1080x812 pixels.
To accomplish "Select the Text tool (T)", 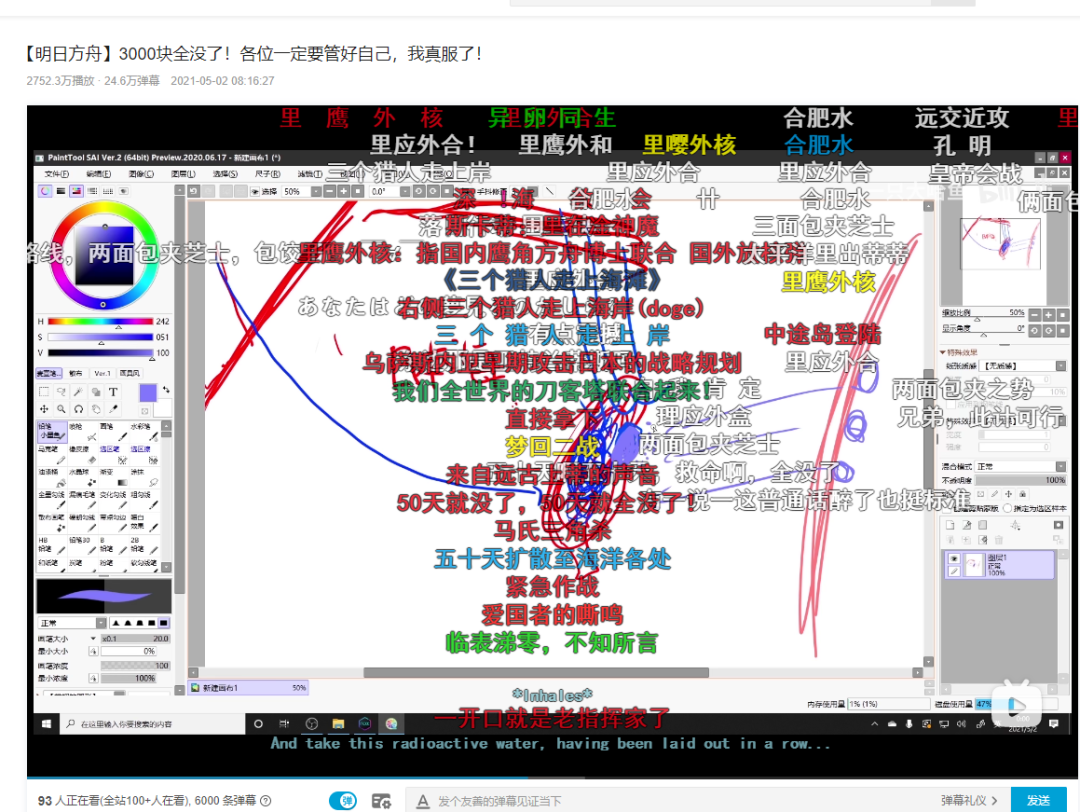I will (x=113, y=392).
